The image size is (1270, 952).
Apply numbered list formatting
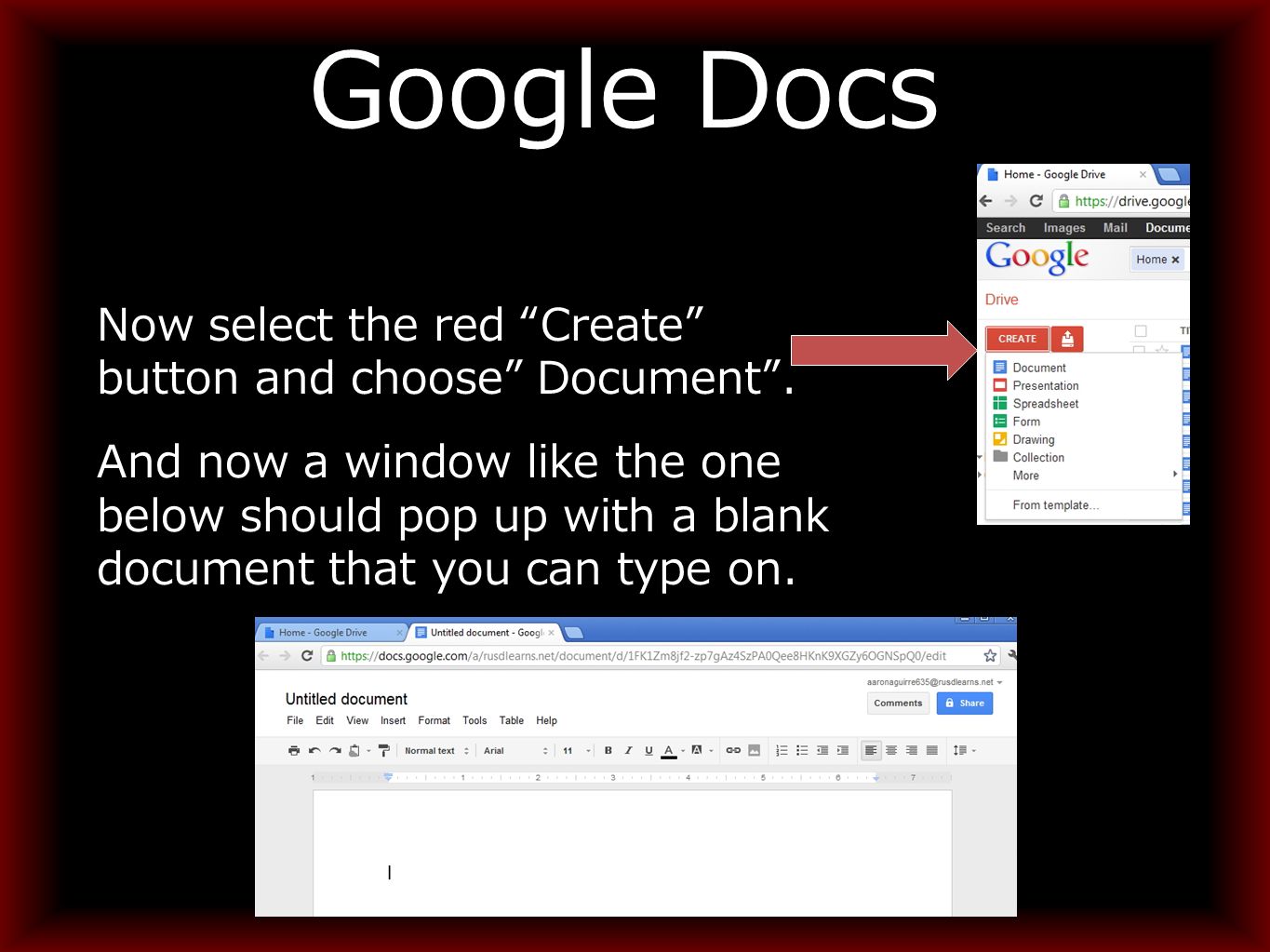(x=782, y=750)
